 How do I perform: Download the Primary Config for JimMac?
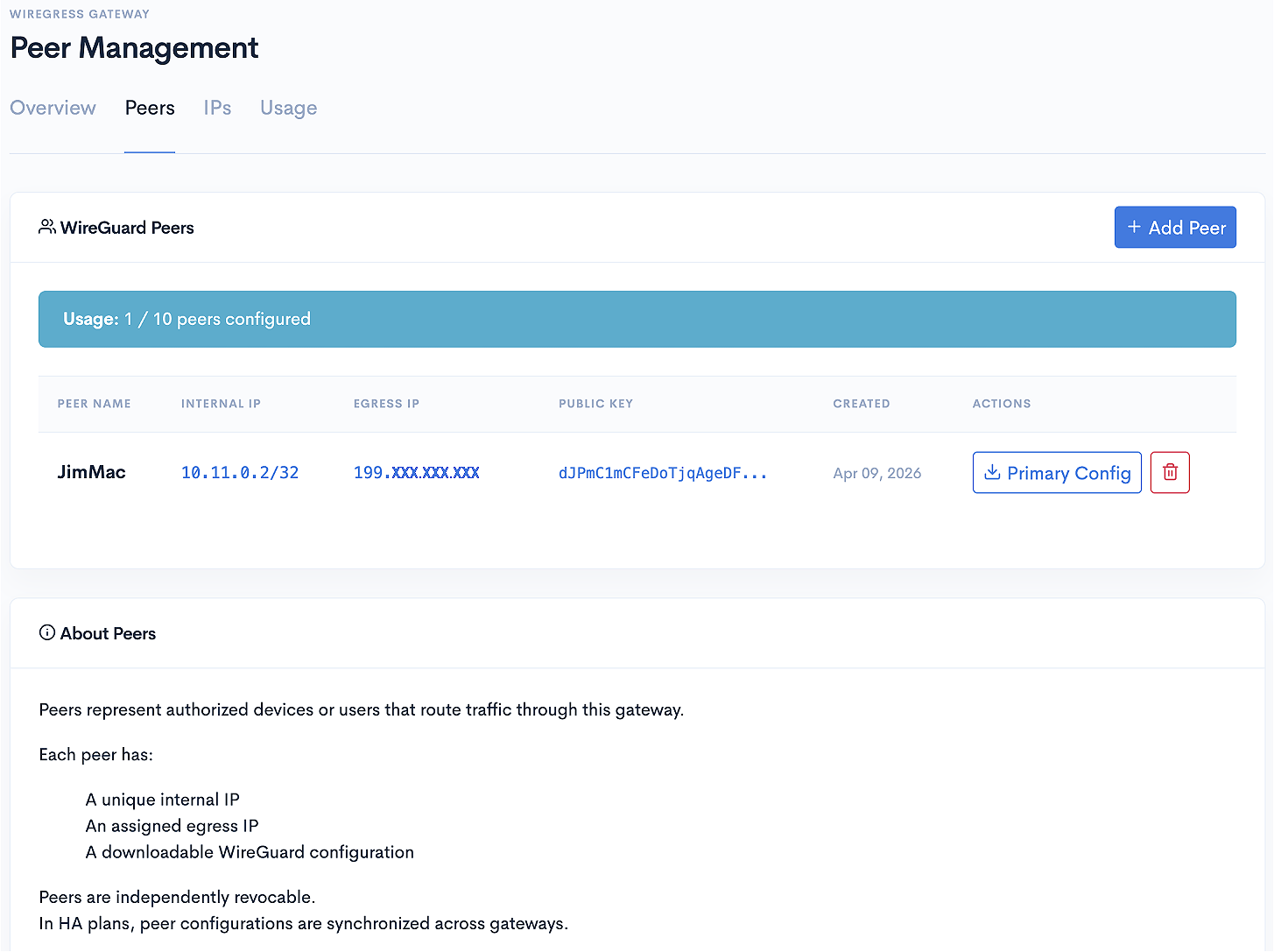pyautogui.click(x=1057, y=472)
